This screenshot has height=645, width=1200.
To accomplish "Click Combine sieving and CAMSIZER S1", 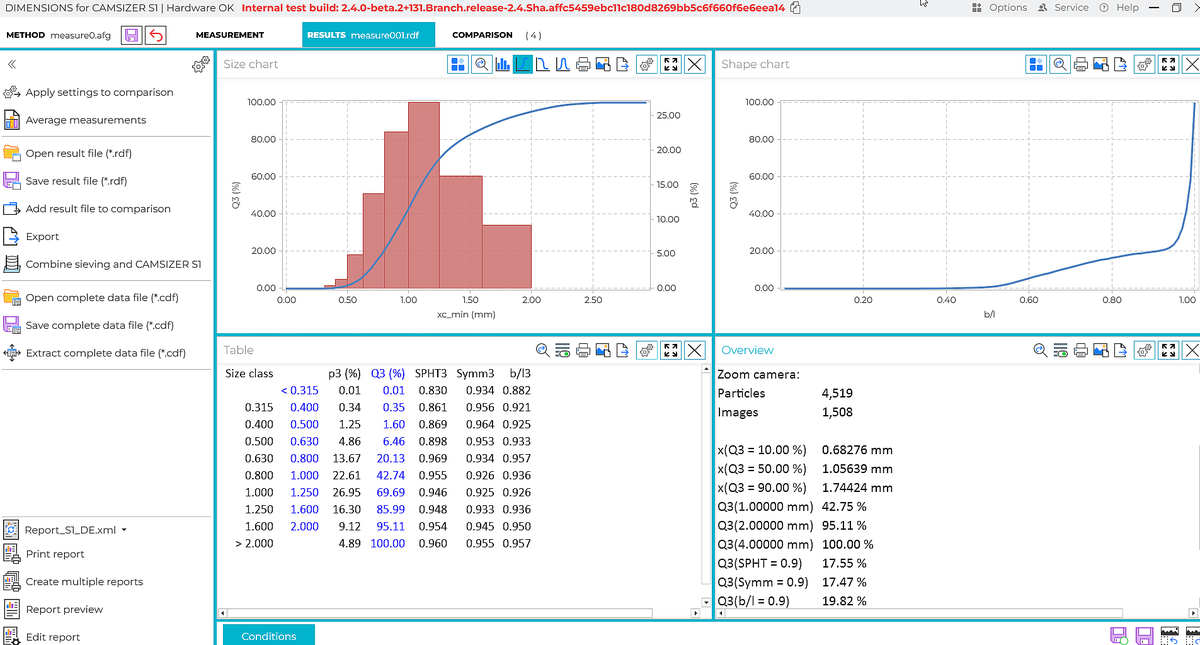I will point(113,265).
